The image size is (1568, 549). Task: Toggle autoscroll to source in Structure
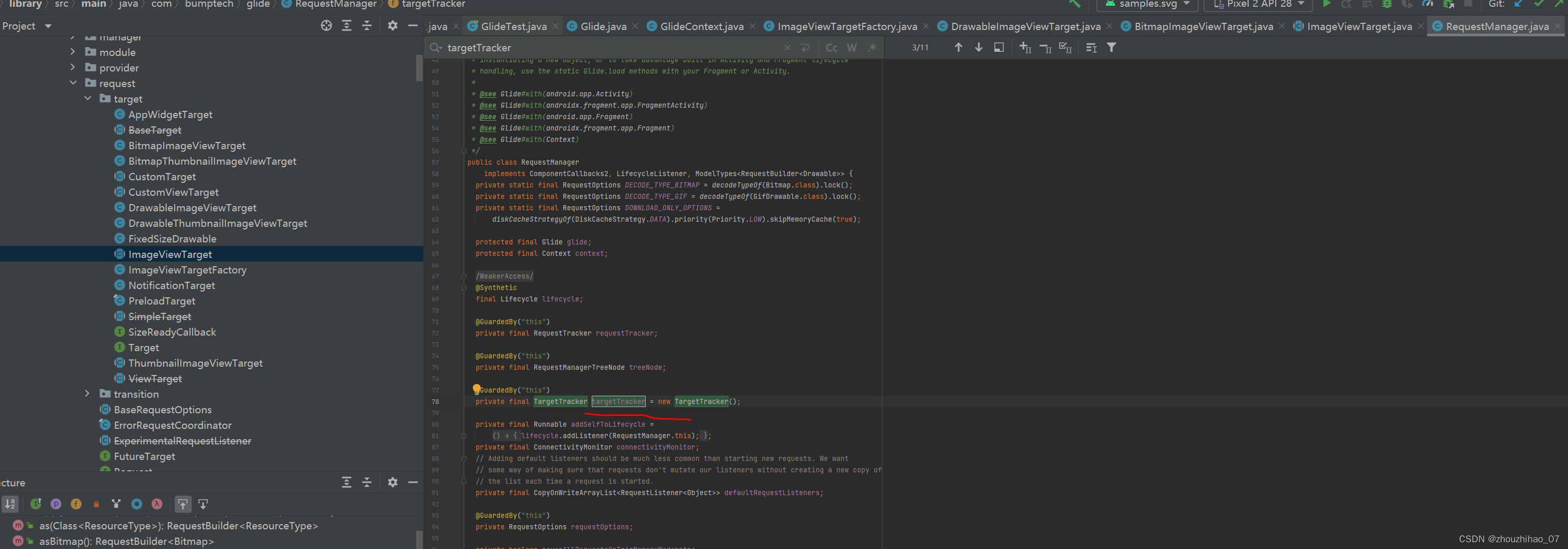pos(182,503)
